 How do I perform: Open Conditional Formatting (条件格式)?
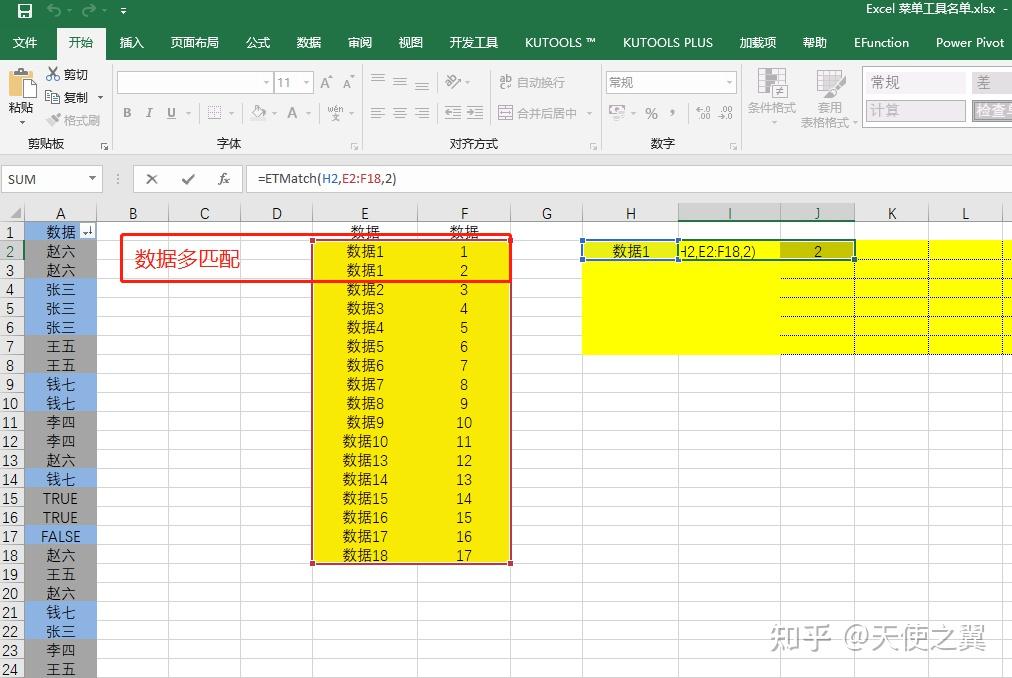[x=772, y=96]
